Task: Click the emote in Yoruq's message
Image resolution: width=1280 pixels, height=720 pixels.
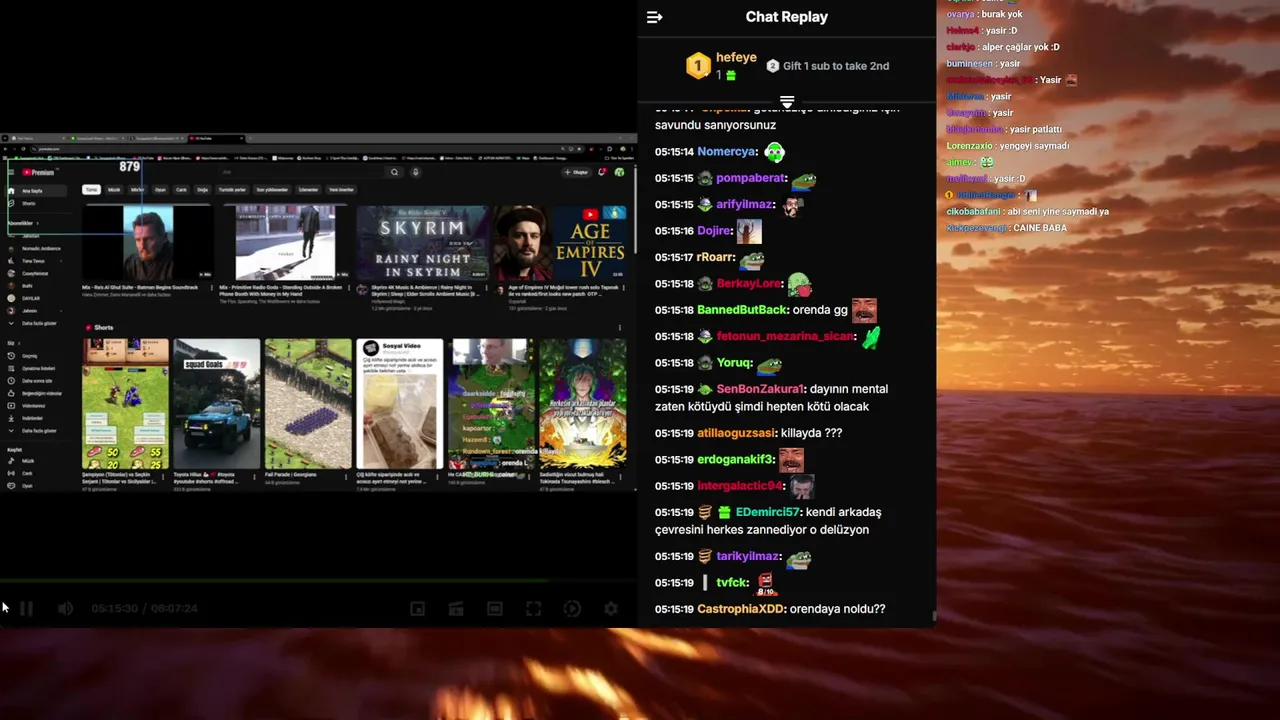Action: (768, 364)
